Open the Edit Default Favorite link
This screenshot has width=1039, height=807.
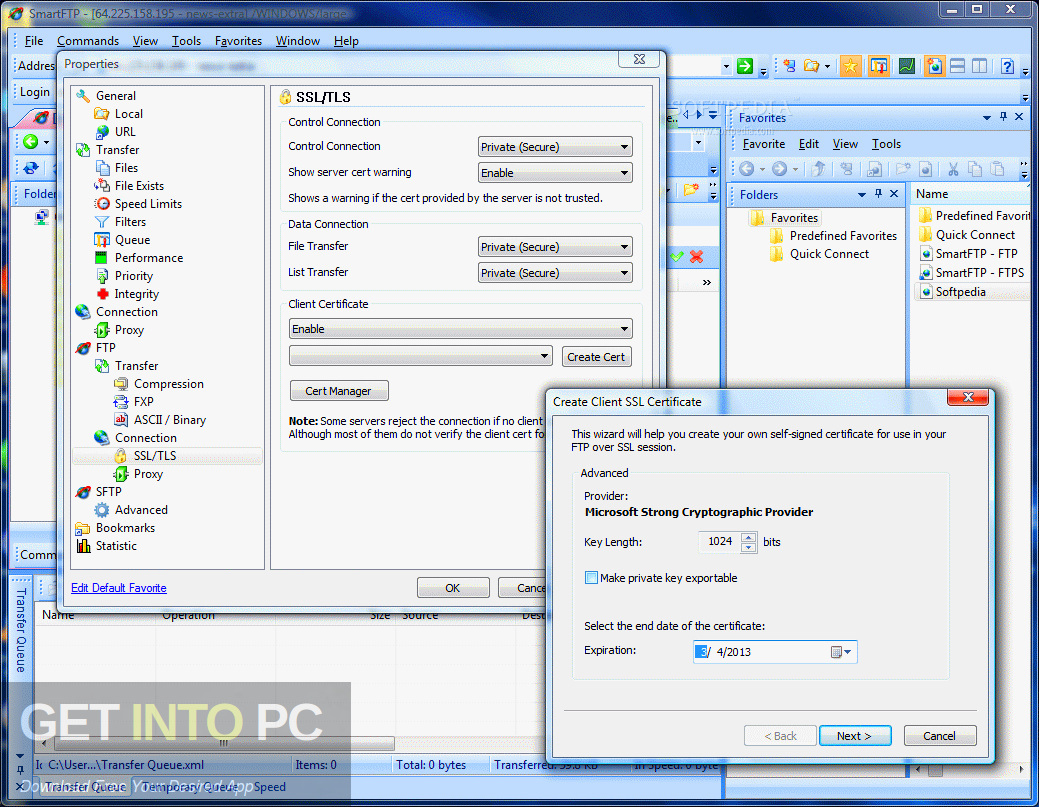(x=119, y=588)
